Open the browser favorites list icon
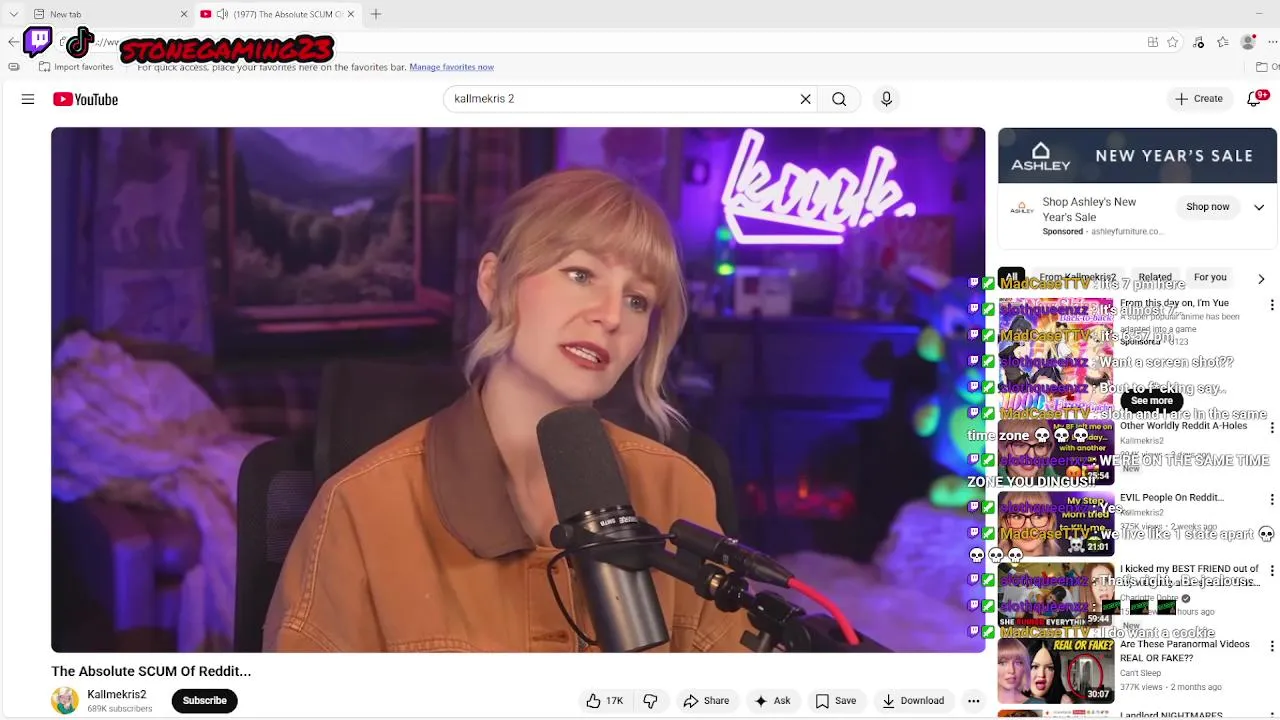The height and width of the screenshot is (720, 1280). 1222,42
